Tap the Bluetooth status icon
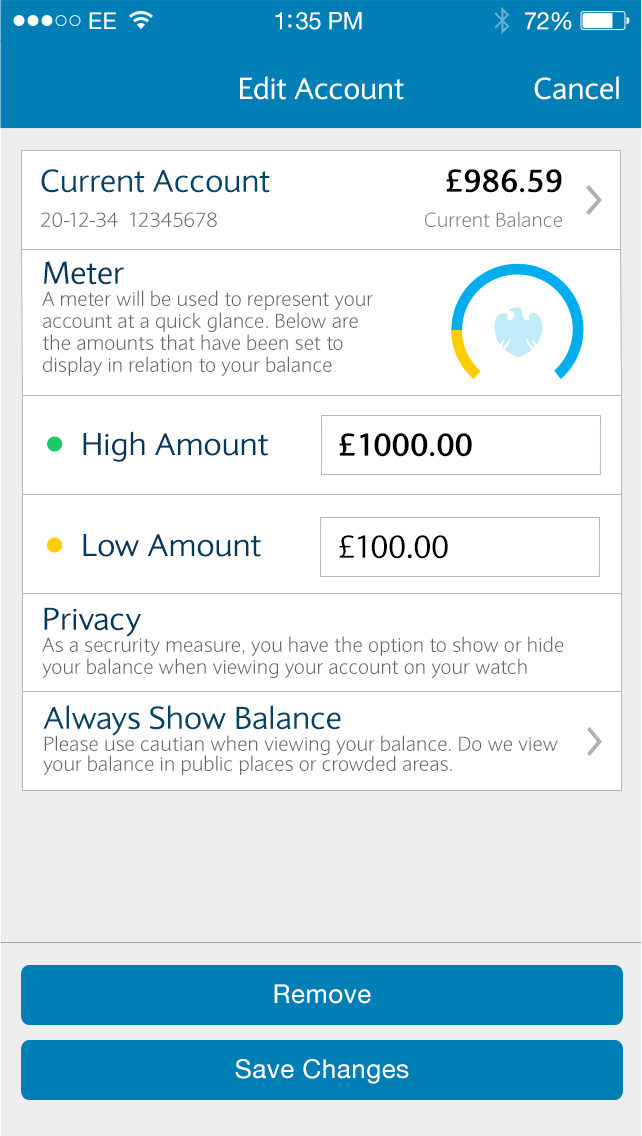This screenshot has width=642, height=1136. 502,21
